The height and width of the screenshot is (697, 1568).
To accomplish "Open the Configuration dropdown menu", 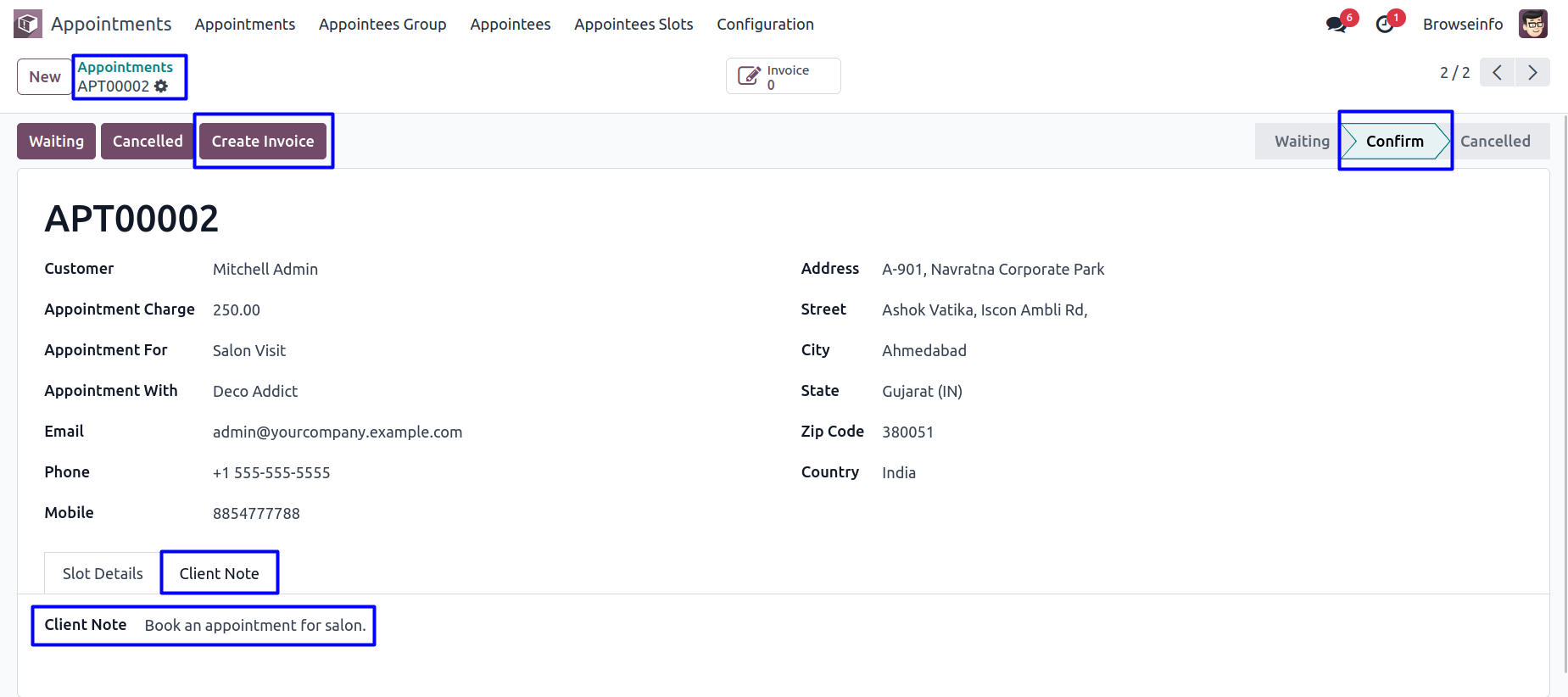I will click(x=765, y=25).
